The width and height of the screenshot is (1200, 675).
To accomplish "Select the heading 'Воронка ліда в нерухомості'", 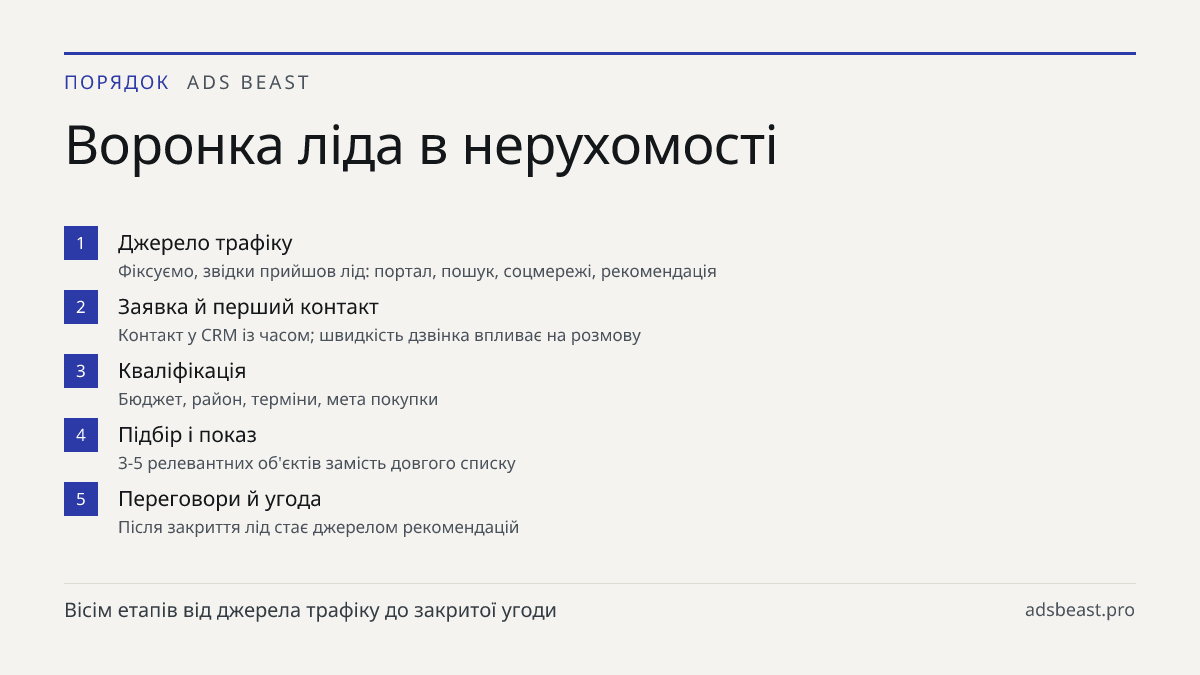I will [421, 146].
